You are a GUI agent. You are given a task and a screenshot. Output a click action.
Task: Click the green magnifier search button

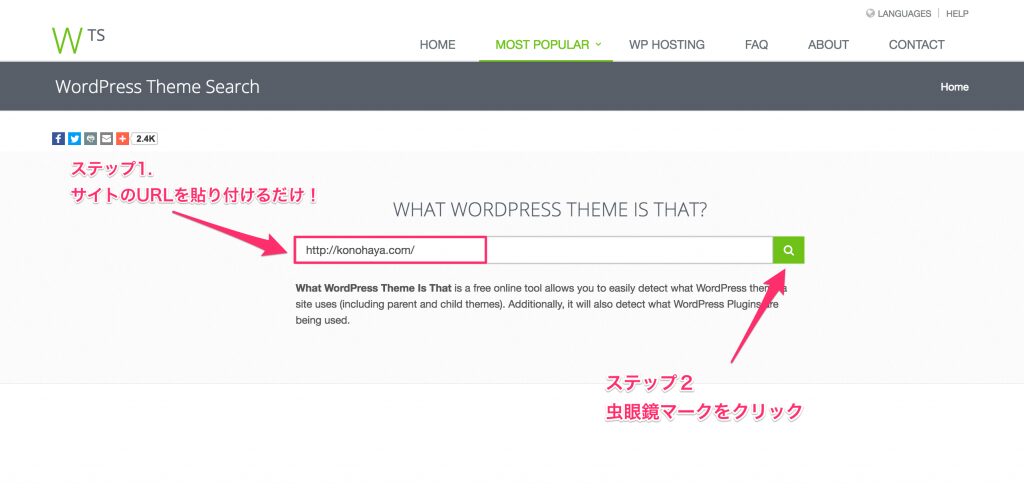pyautogui.click(x=789, y=250)
